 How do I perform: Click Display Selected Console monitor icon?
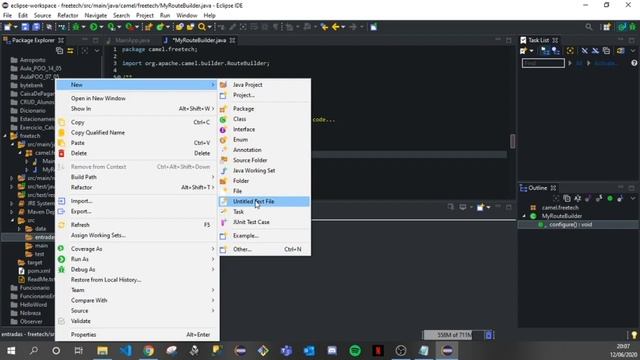click(x=462, y=207)
